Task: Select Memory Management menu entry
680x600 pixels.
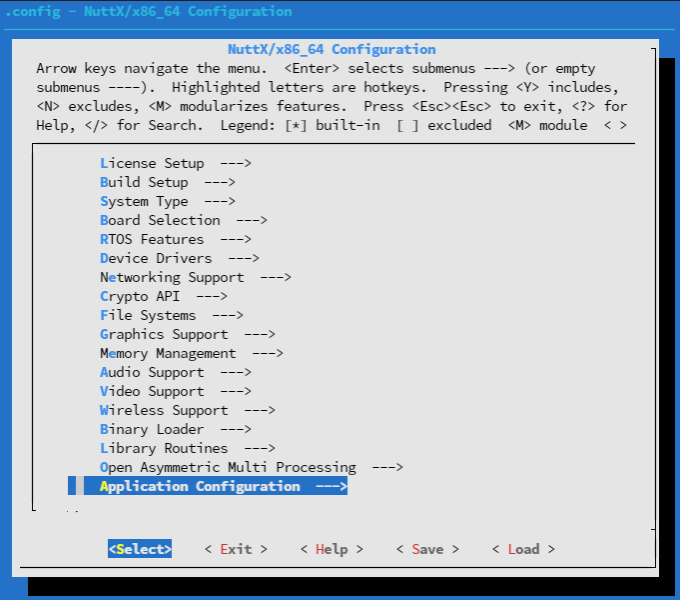Action: (191, 353)
